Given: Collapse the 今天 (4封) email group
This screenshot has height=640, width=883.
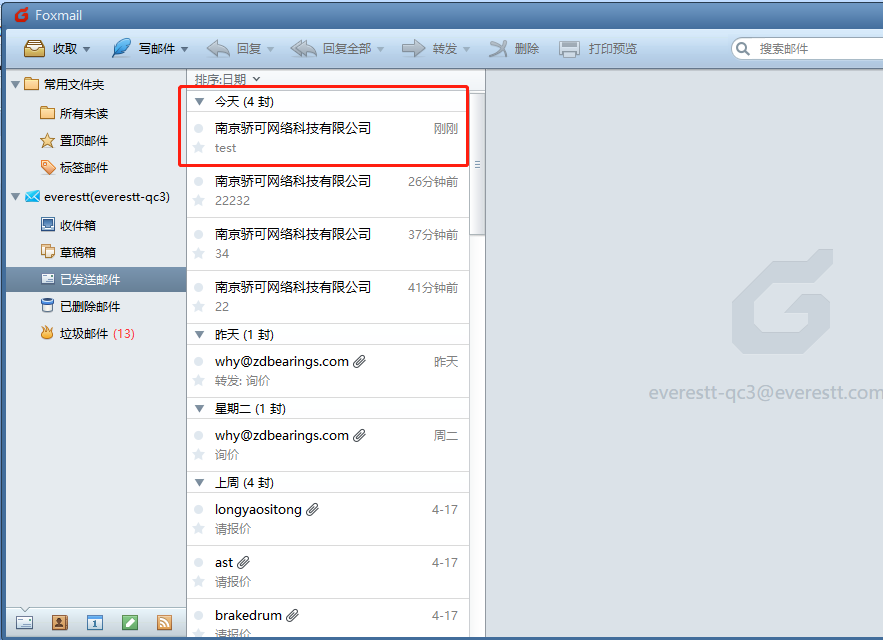Looking at the screenshot, I should click(198, 100).
